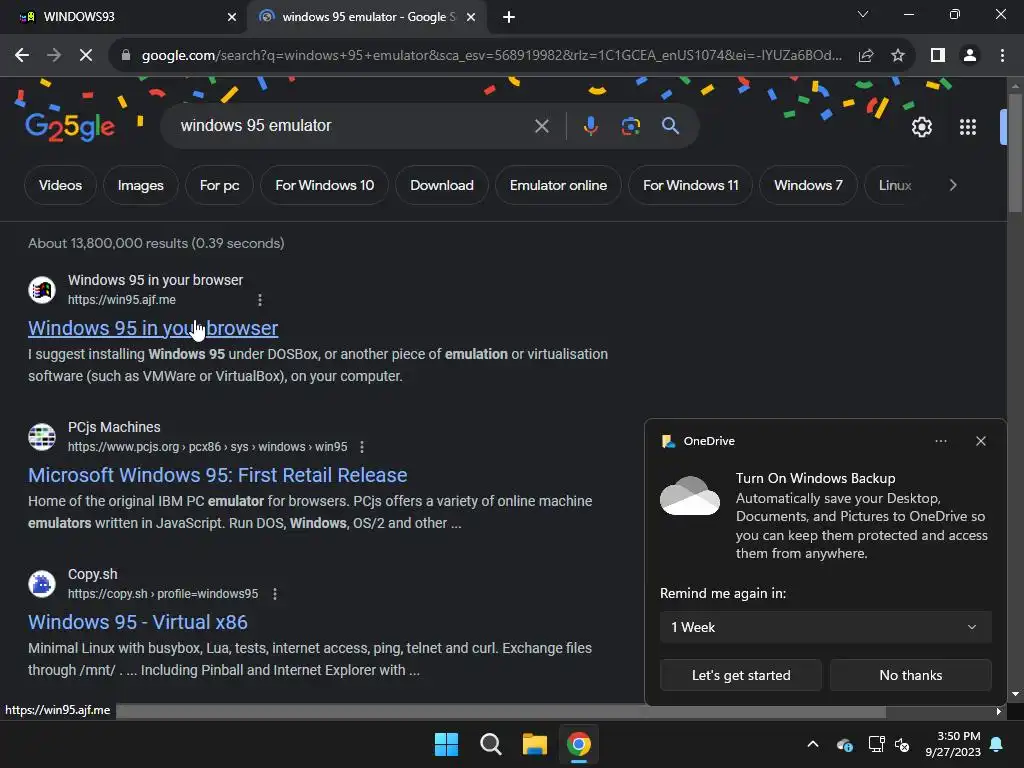Select the For pc filter chip
This screenshot has height=768, width=1024.
click(x=219, y=185)
